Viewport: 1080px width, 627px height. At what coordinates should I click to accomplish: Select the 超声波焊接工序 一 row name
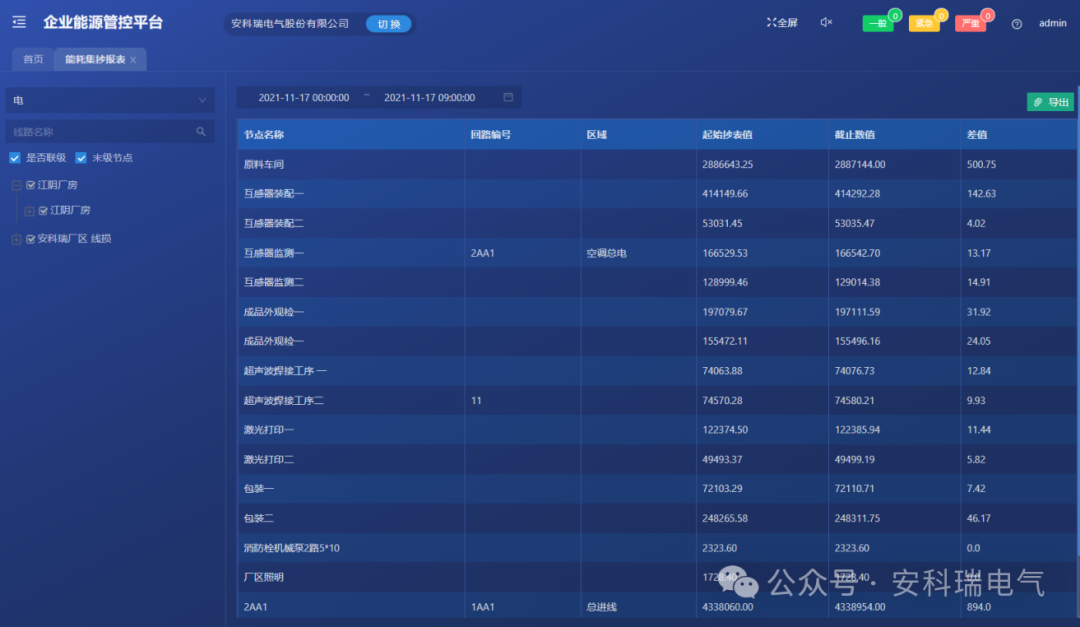pos(285,371)
